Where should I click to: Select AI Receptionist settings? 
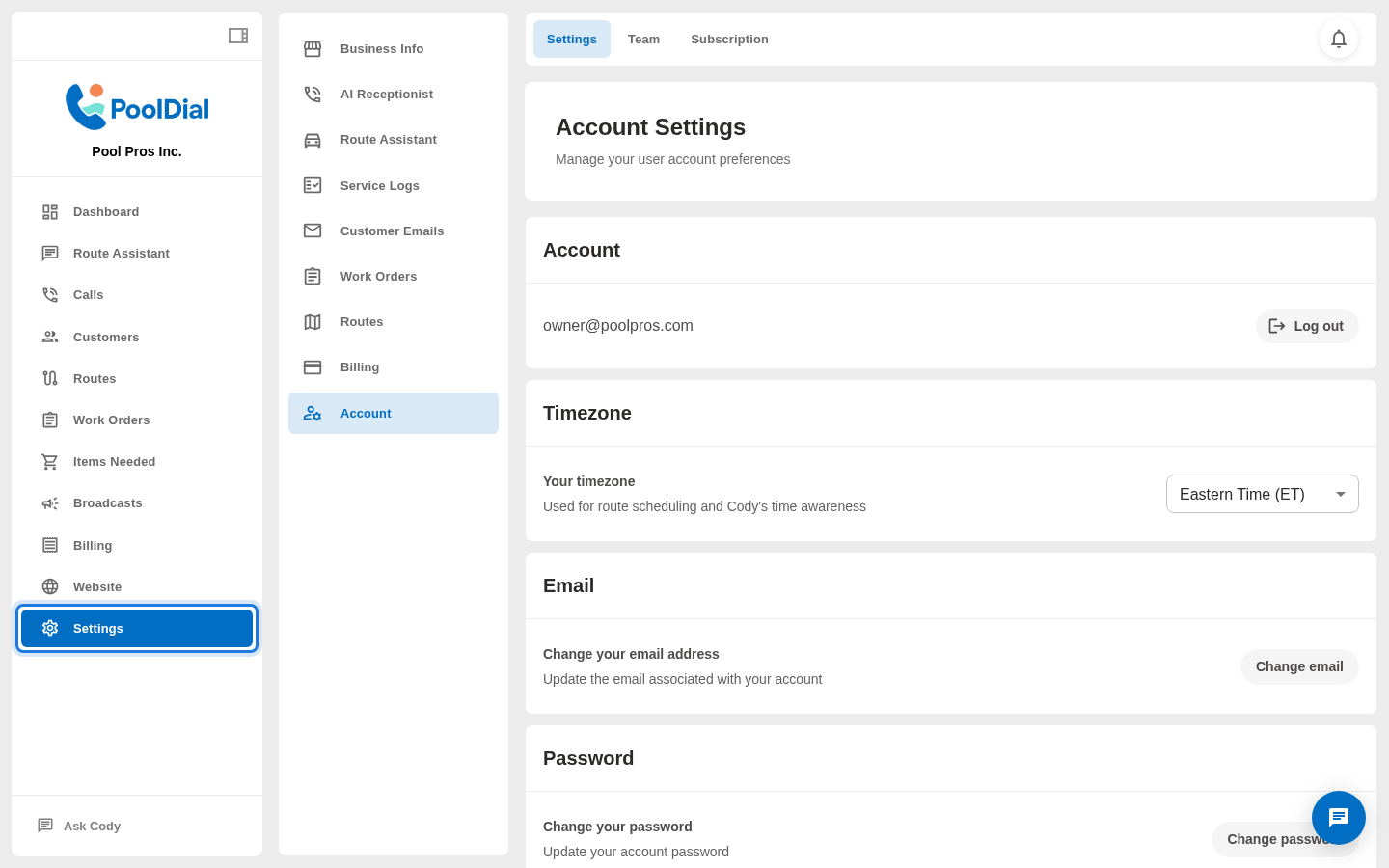(387, 94)
